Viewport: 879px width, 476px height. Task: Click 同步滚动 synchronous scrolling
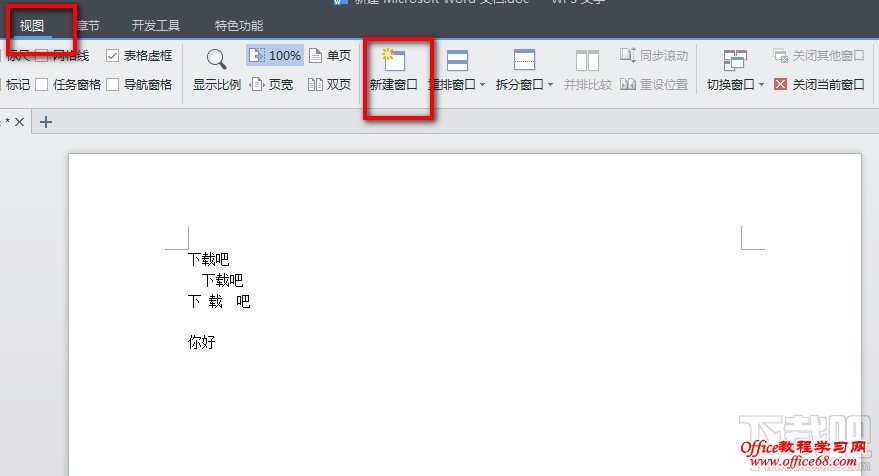click(x=654, y=56)
